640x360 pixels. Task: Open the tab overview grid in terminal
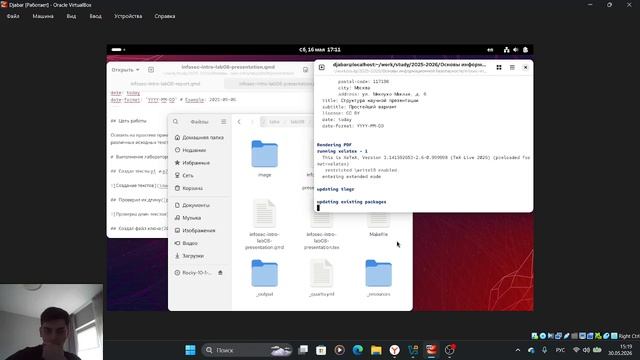499,67
